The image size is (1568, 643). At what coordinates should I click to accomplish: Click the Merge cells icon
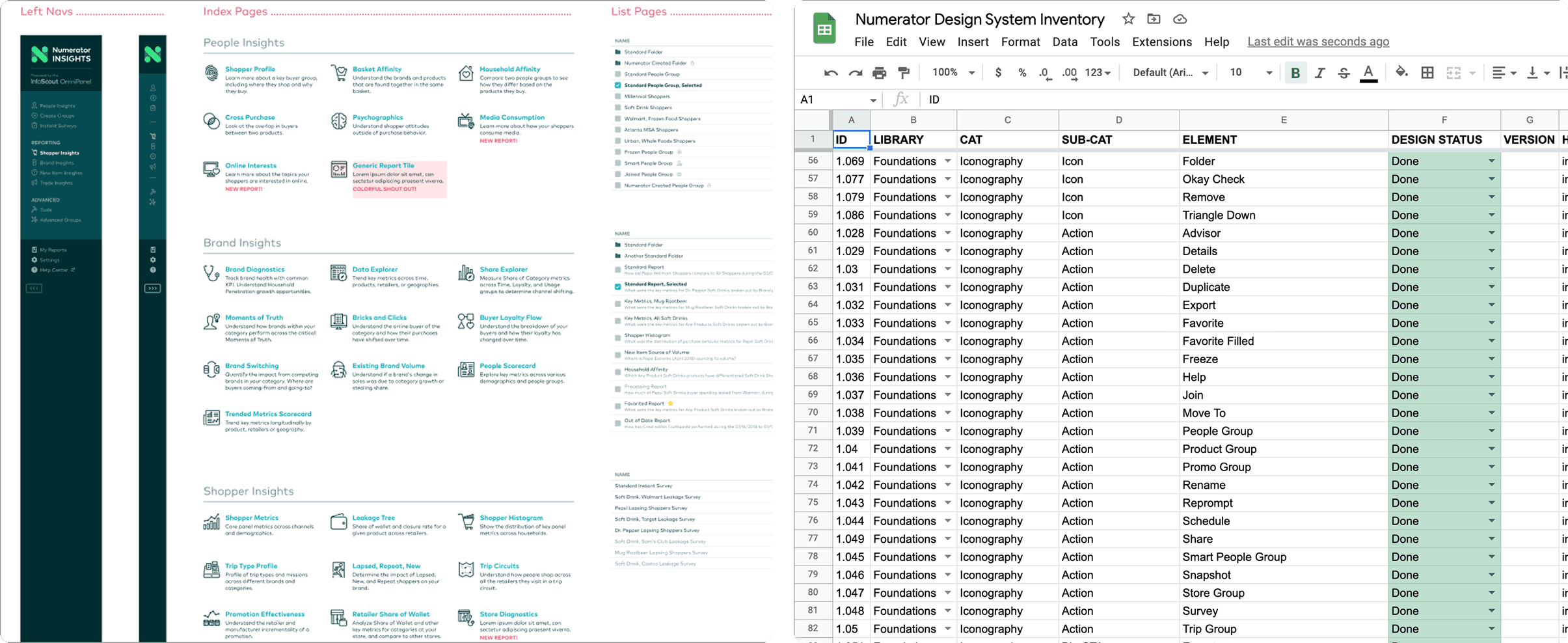[1453, 73]
